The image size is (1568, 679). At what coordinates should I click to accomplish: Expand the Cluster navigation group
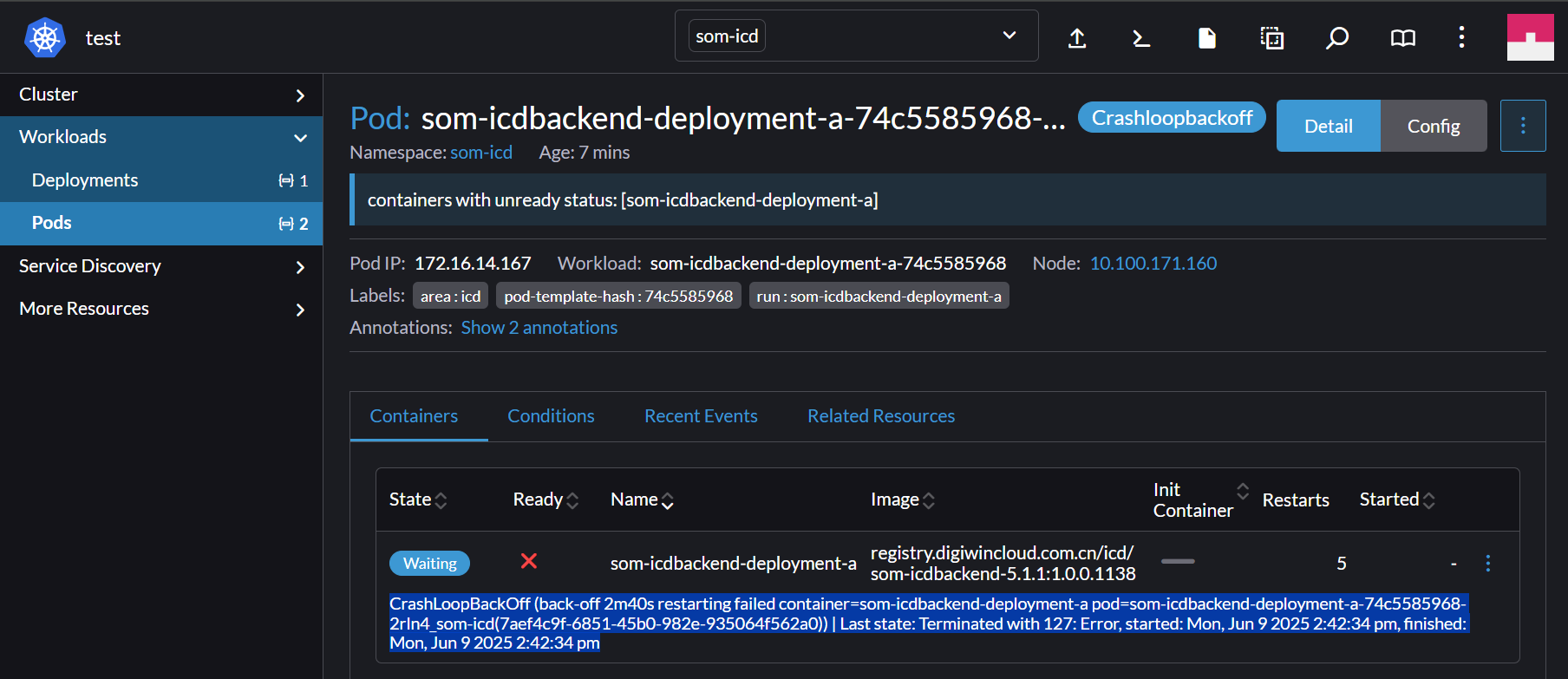pos(161,95)
